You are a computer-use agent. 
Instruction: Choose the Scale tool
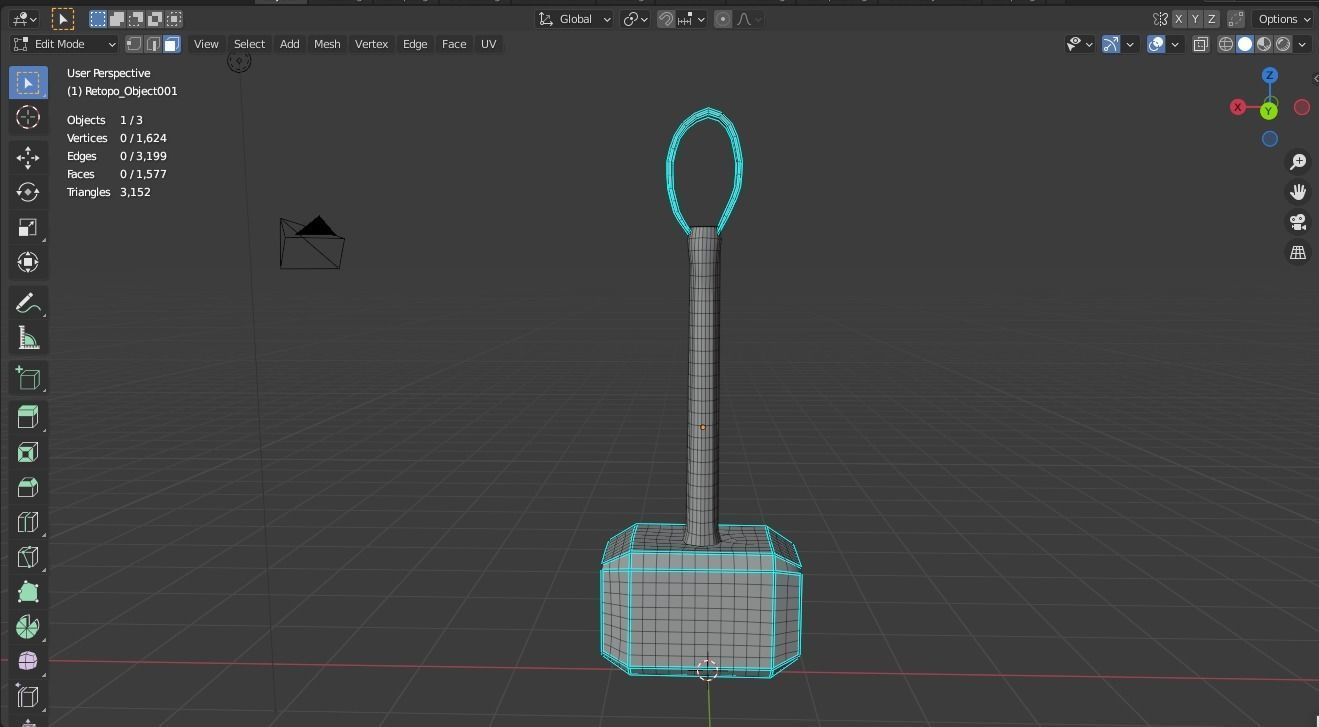pyautogui.click(x=28, y=227)
